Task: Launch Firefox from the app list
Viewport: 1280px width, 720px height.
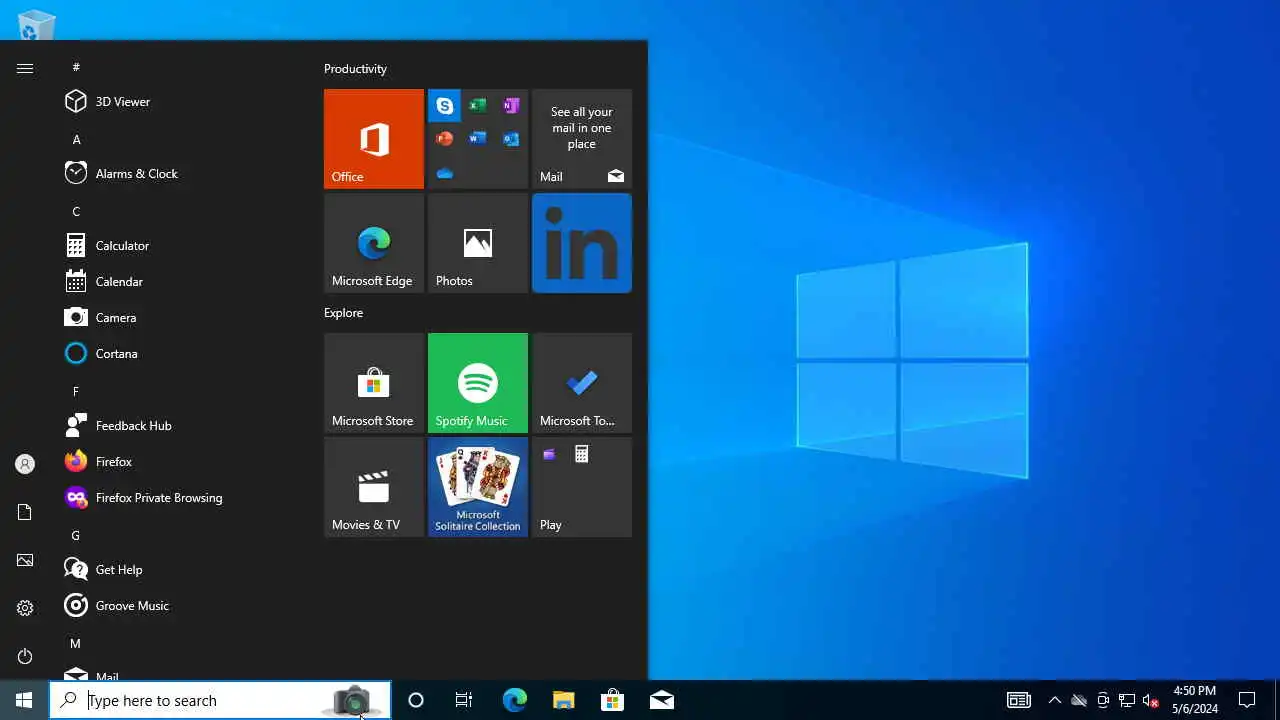Action: pyautogui.click(x=184, y=461)
